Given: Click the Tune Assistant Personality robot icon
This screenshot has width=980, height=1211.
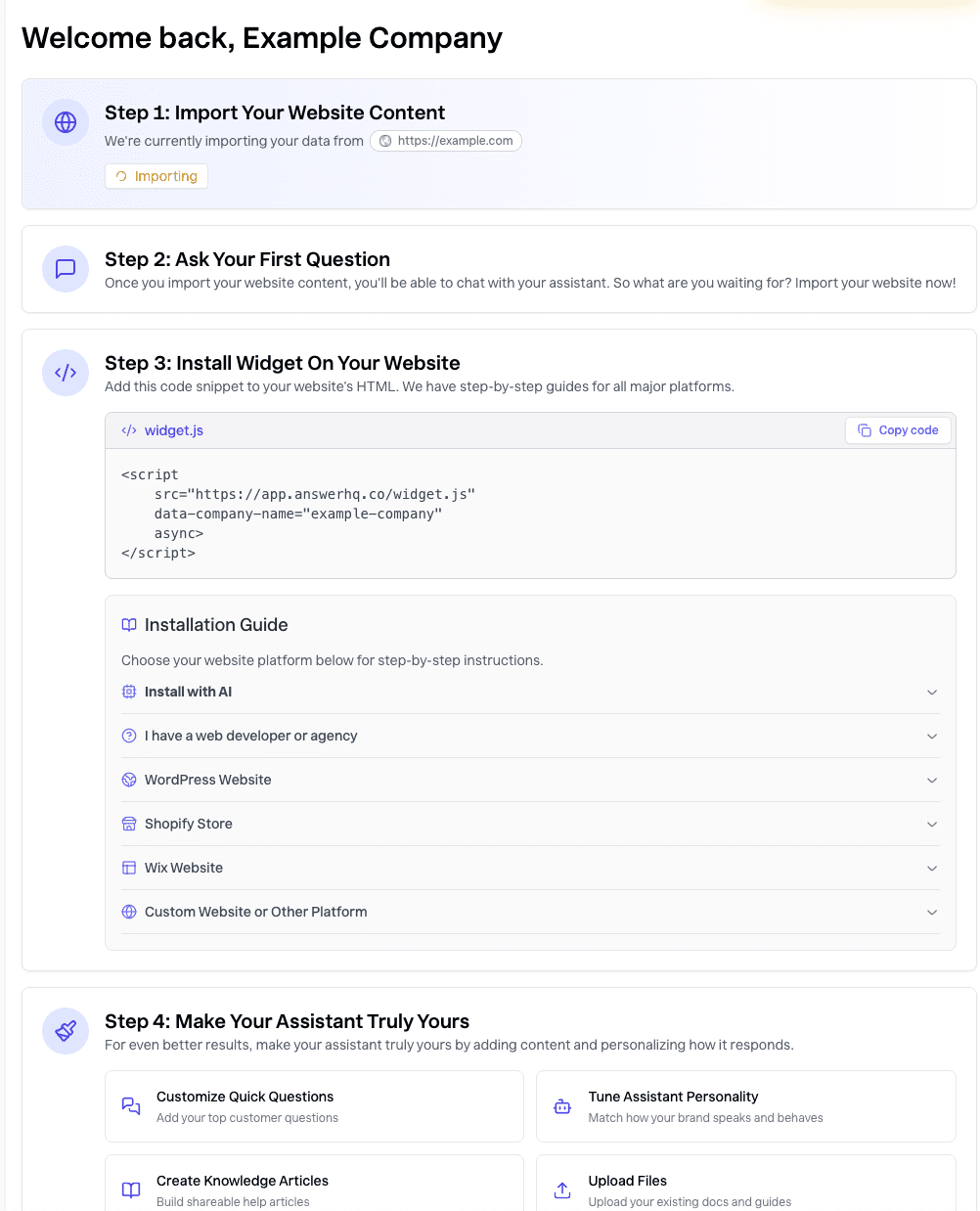Looking at the screenshot, I should [562, 1106].
